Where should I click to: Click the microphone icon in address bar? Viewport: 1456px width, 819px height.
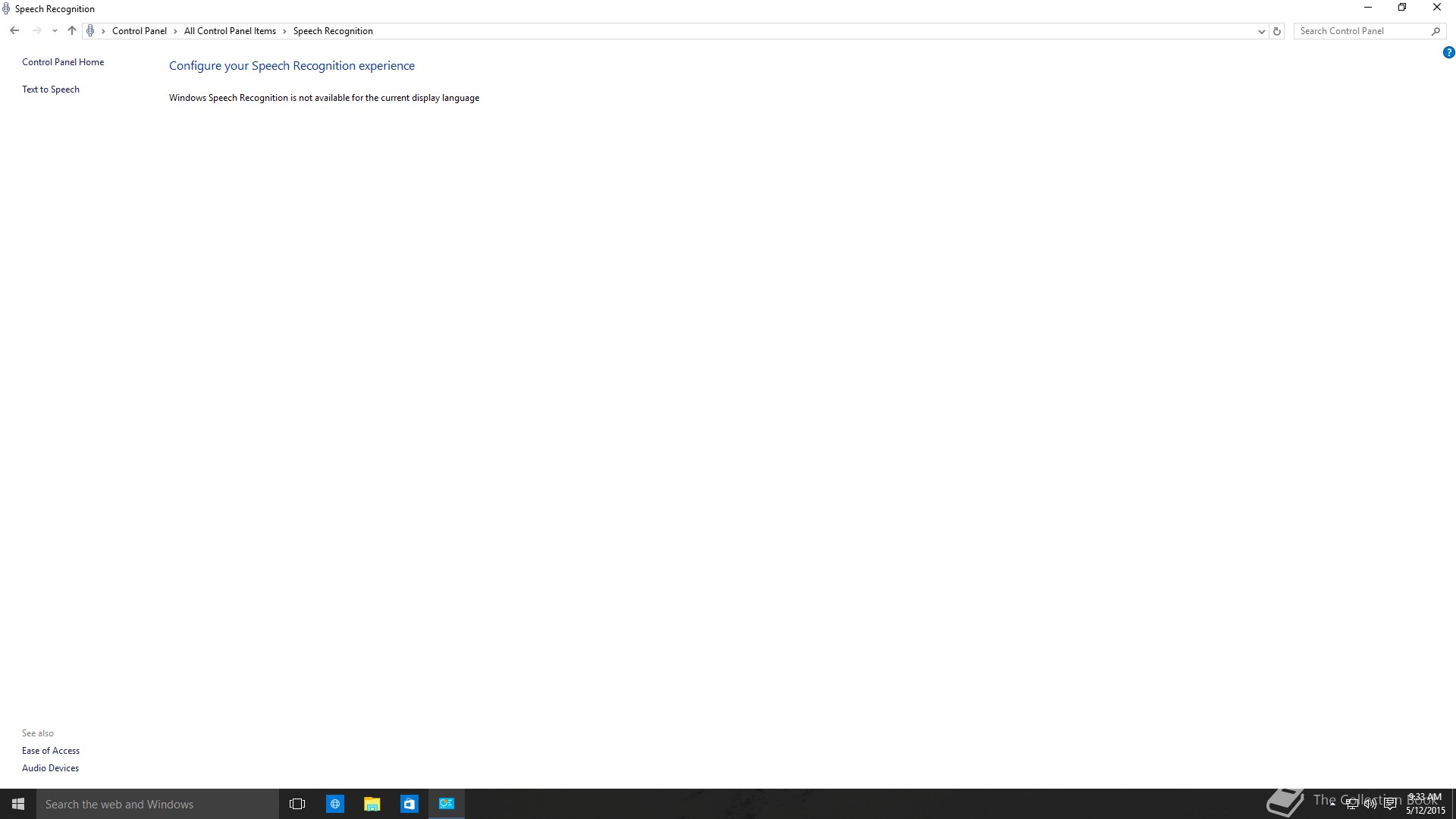[90, 31]
